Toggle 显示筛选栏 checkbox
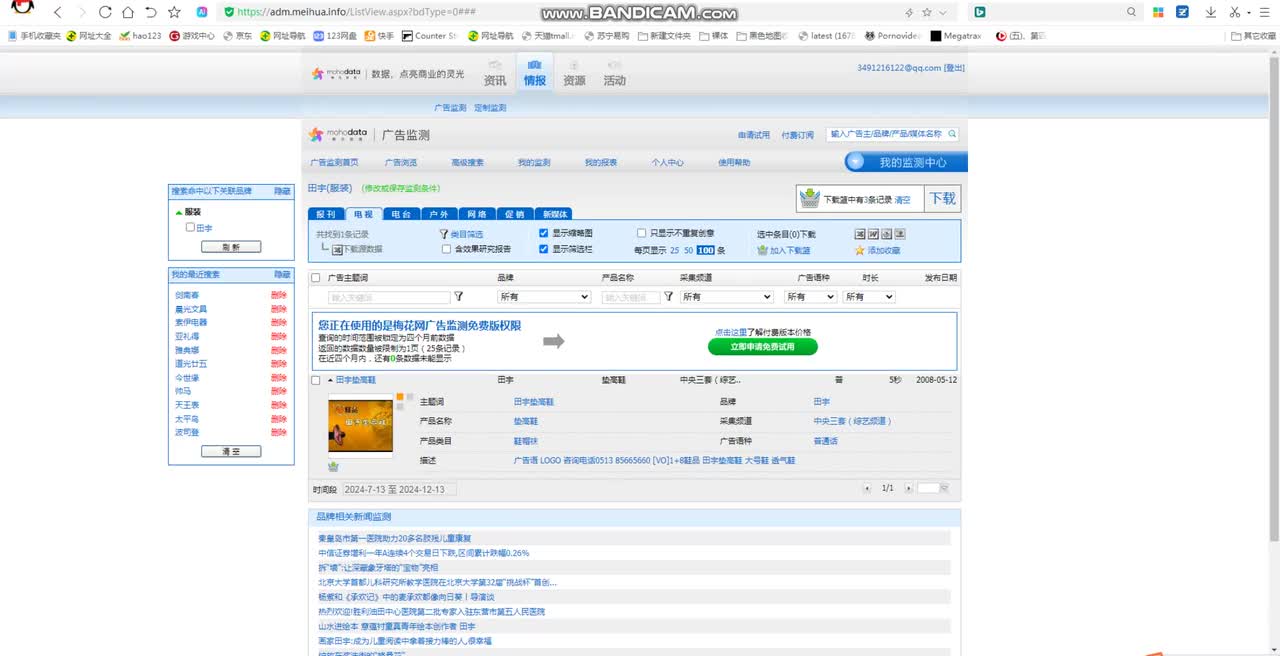Screen dimensions: 1280x656 pyautogui.click(x=543, y=249)
